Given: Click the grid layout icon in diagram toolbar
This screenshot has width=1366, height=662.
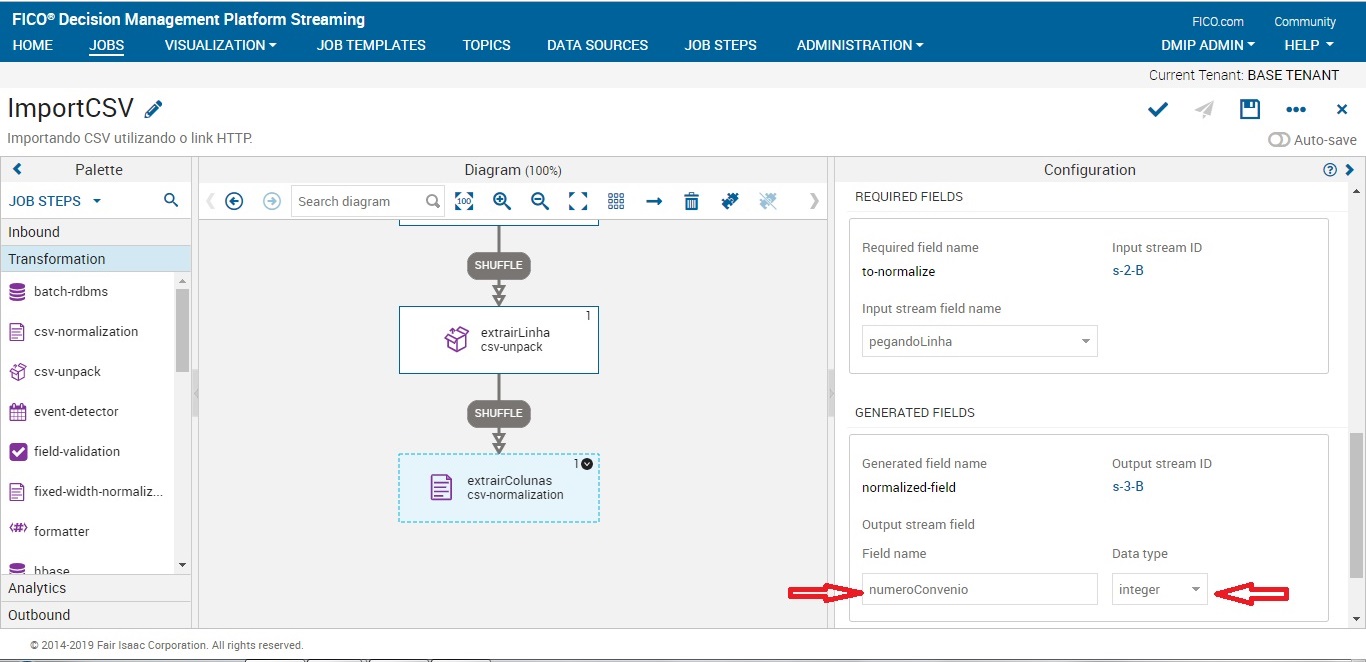Looking at the screenshot, I should pyautogui.click(x=615, y=201).
